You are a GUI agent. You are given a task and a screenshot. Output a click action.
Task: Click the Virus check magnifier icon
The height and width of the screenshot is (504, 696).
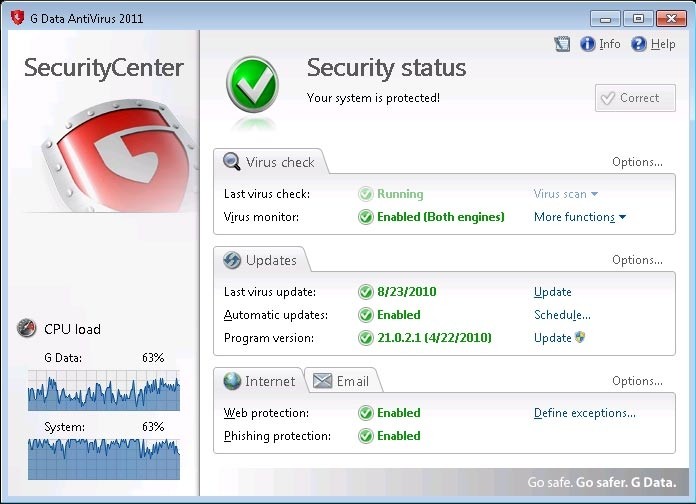[232, 162]
